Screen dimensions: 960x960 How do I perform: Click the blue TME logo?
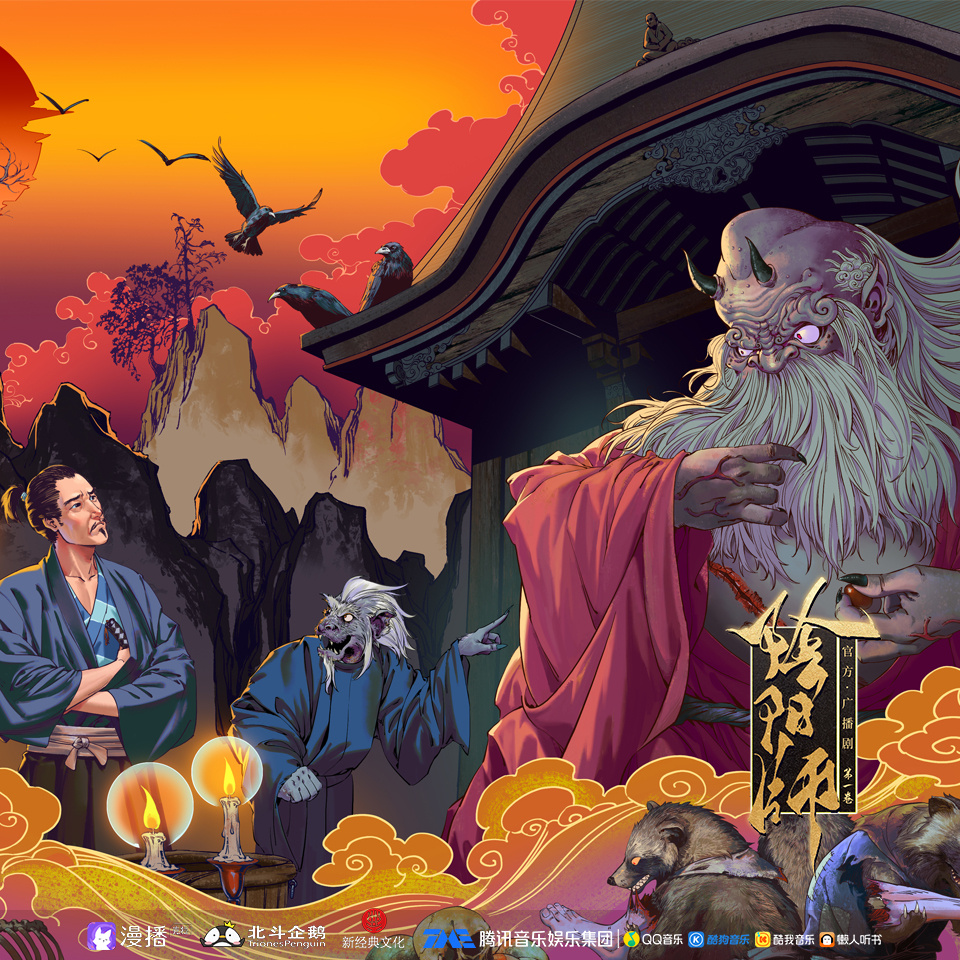447,939
